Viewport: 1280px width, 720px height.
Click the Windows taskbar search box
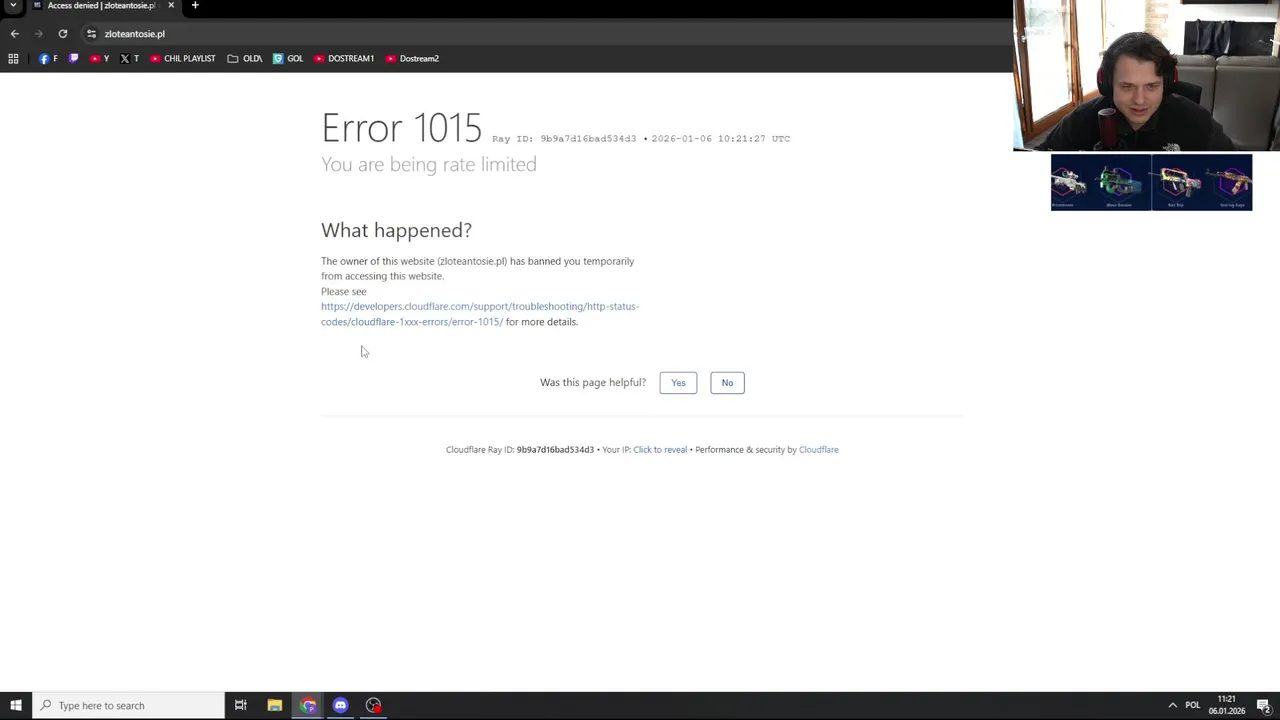[x=128, y=706]
